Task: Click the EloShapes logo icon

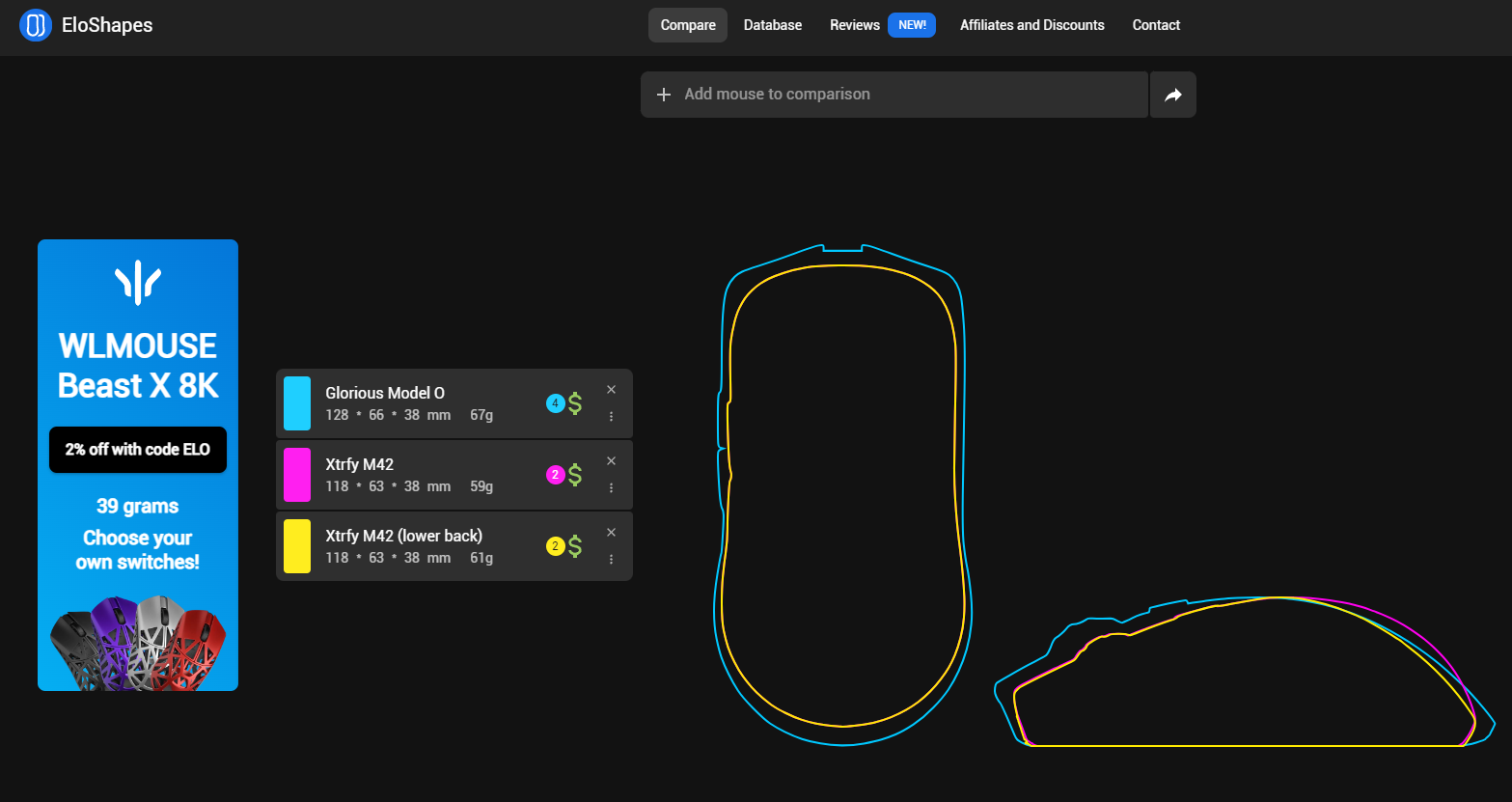Action: 36,25
